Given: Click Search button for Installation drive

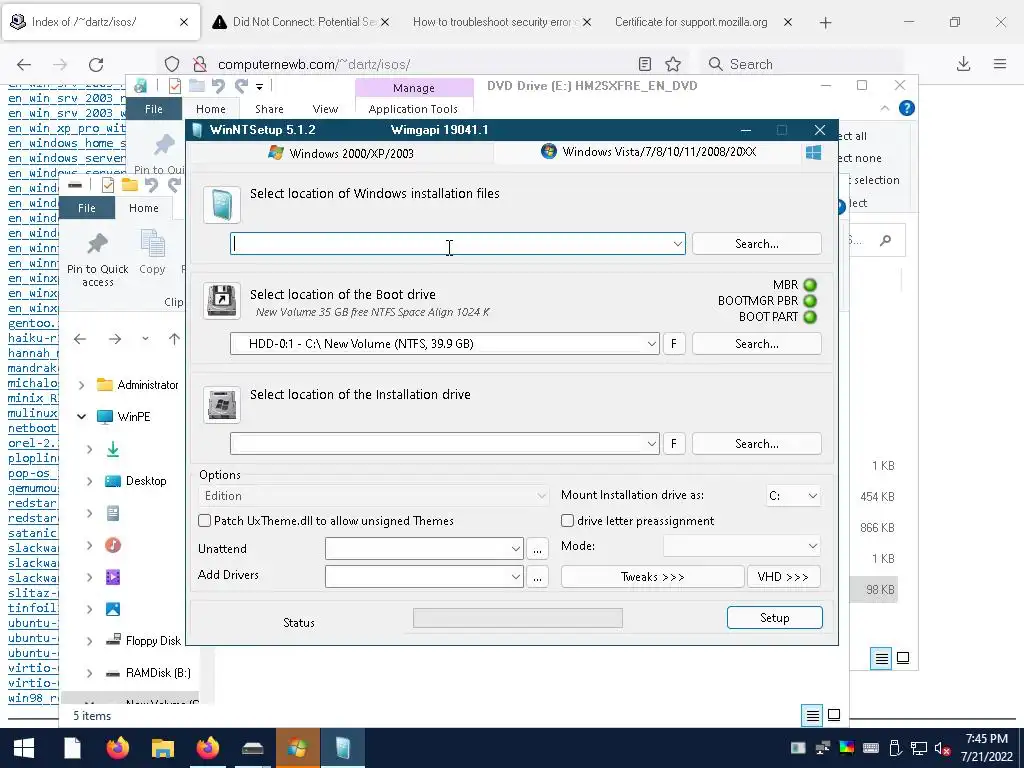Looking at the screenshot, I should tap(756, 443).
